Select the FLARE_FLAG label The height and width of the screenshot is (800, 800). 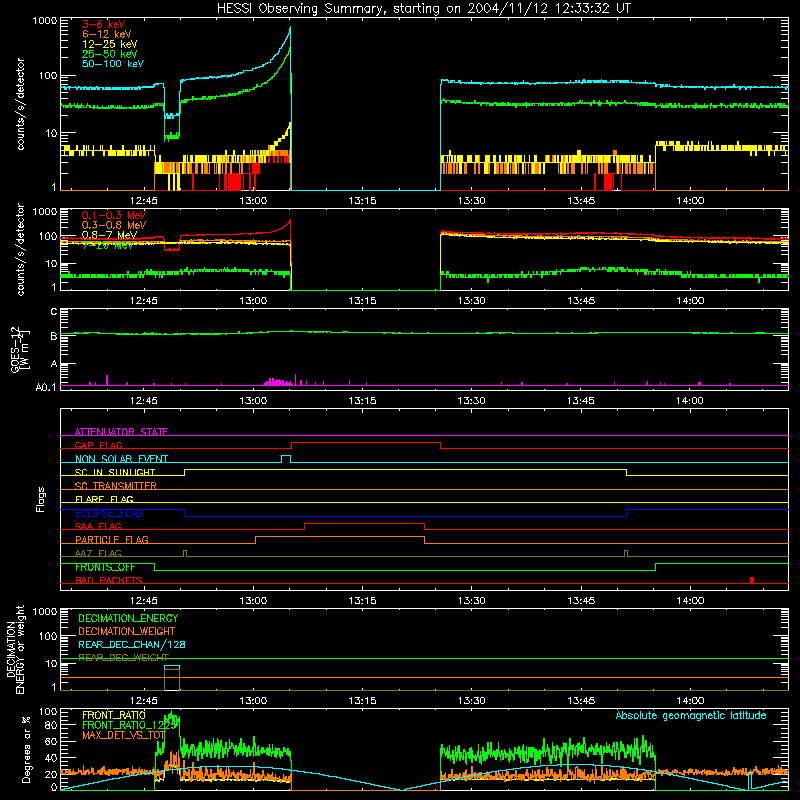coord(104,499)
